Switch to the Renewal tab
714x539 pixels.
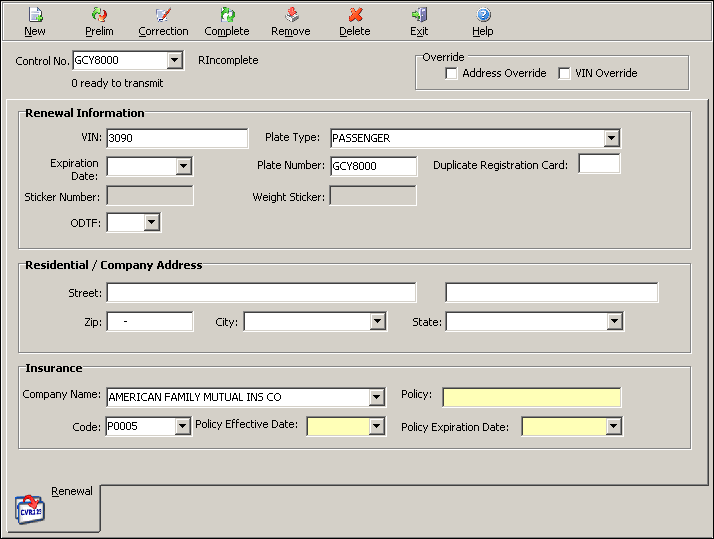71,491
